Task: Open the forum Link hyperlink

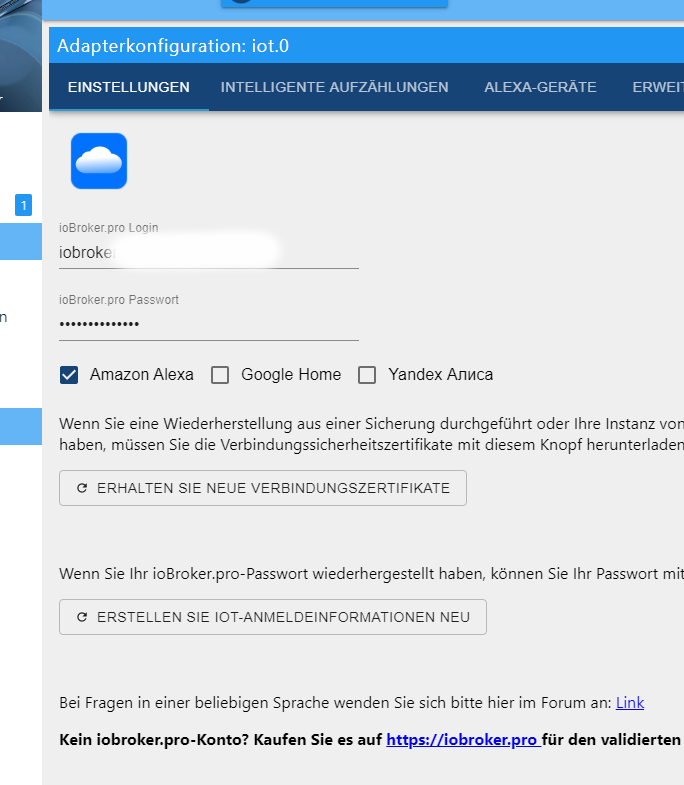Action: [x=629, y=703]
